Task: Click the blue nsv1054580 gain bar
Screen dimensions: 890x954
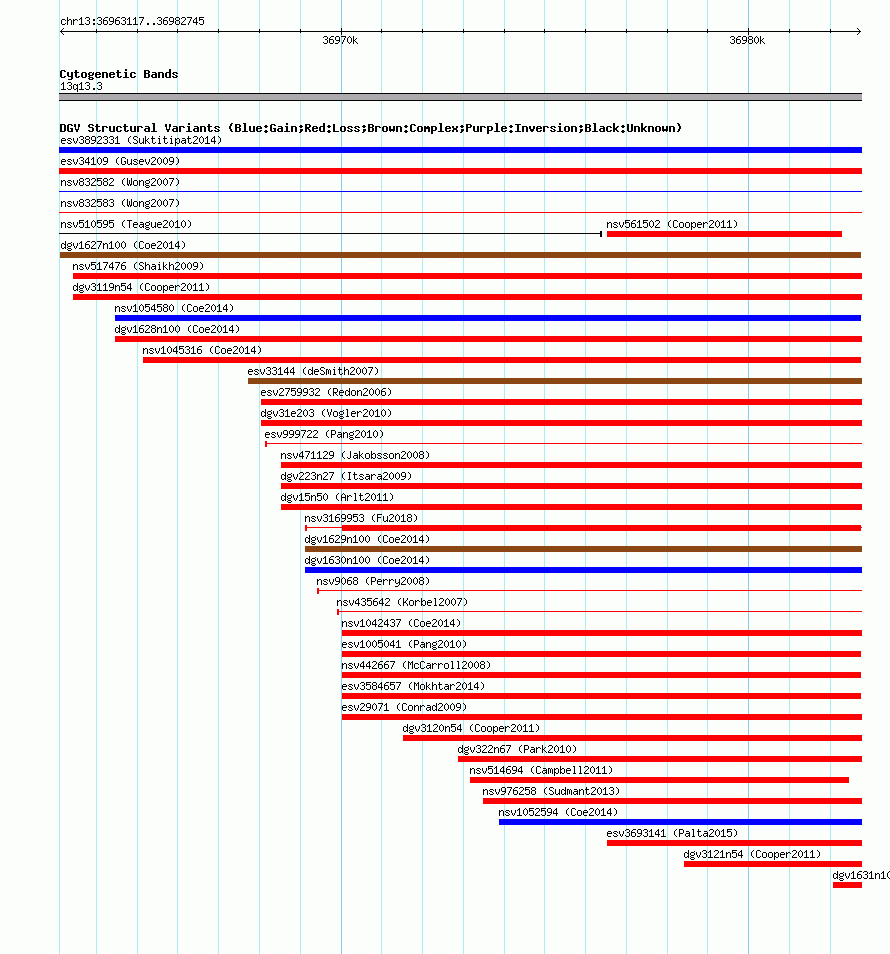Action: 488,318
